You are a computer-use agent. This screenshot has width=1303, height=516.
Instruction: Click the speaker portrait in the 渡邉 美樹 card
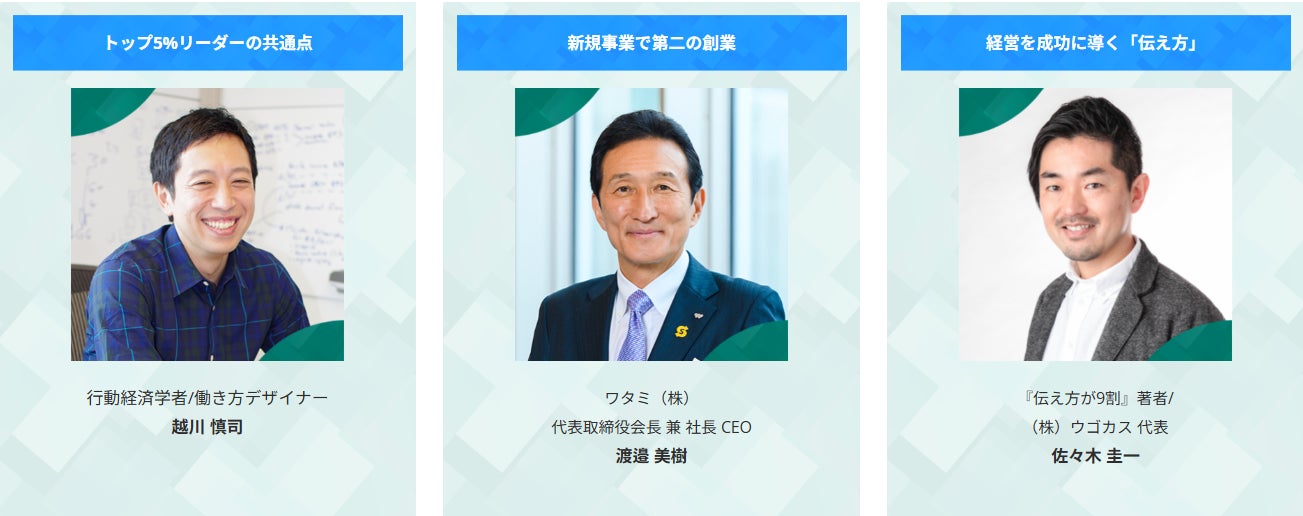pos(651,224)
